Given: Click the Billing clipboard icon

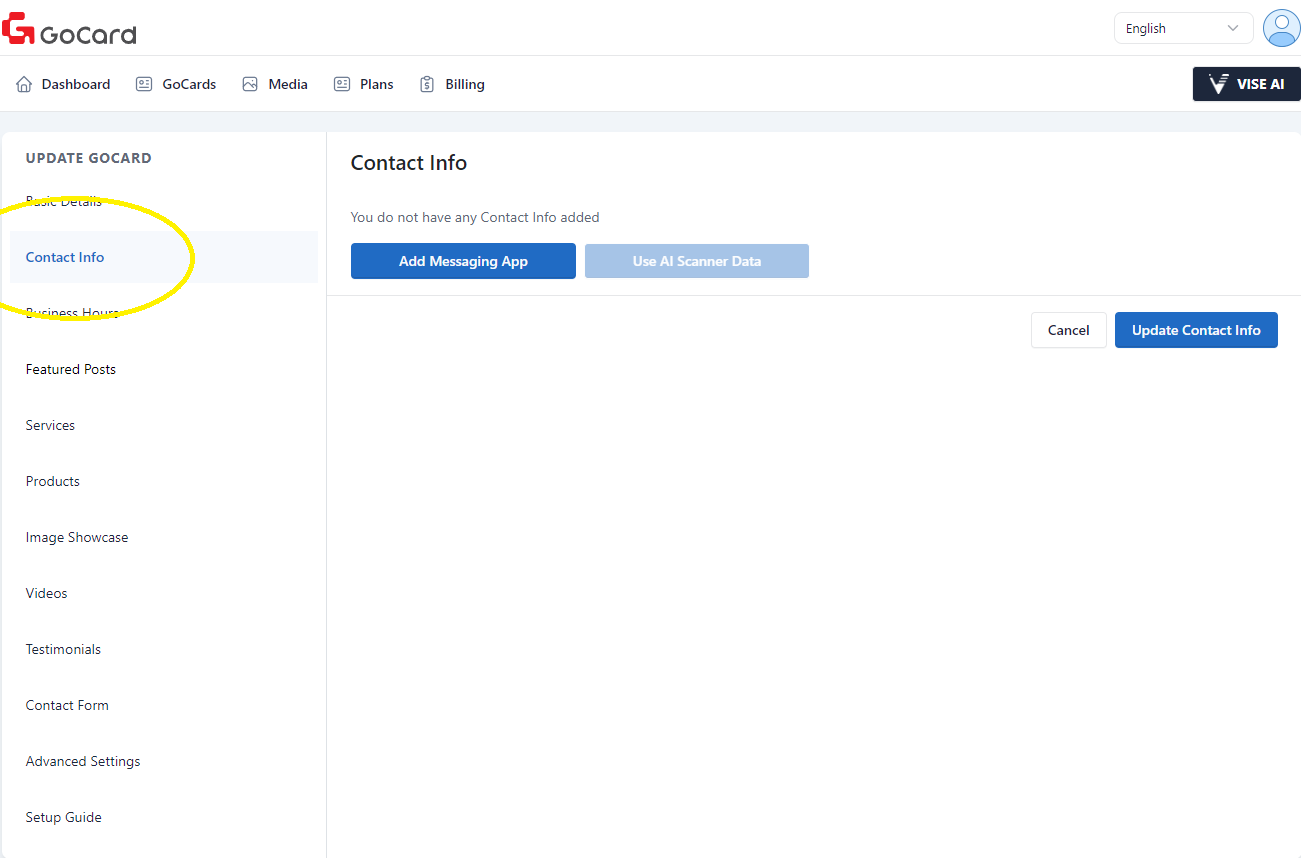Looking at the screenshot, I should 427,84.
